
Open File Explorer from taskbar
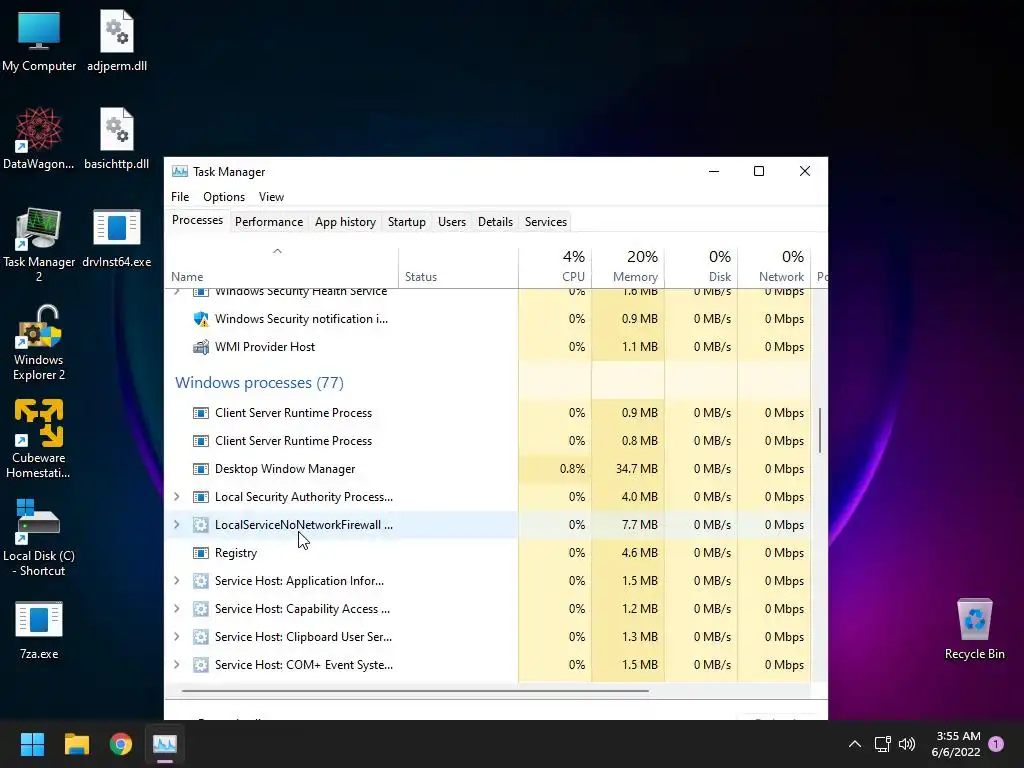(76, 744)
